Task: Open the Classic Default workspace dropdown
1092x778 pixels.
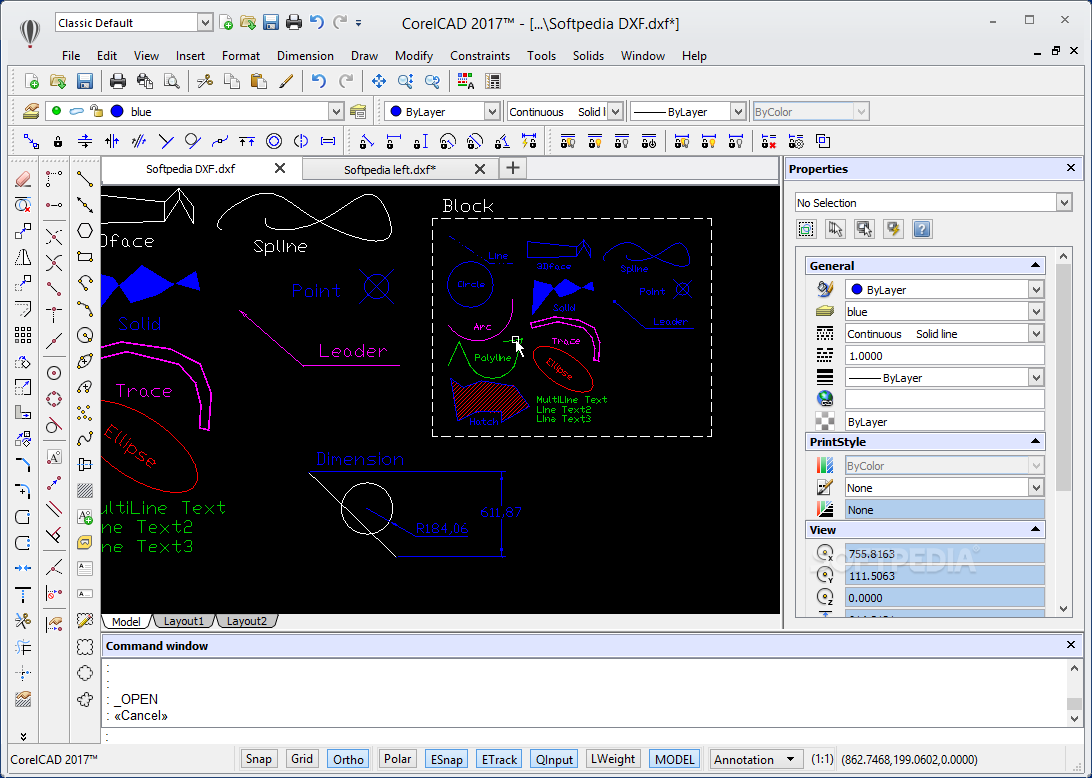Action: [x=204, y=23]
